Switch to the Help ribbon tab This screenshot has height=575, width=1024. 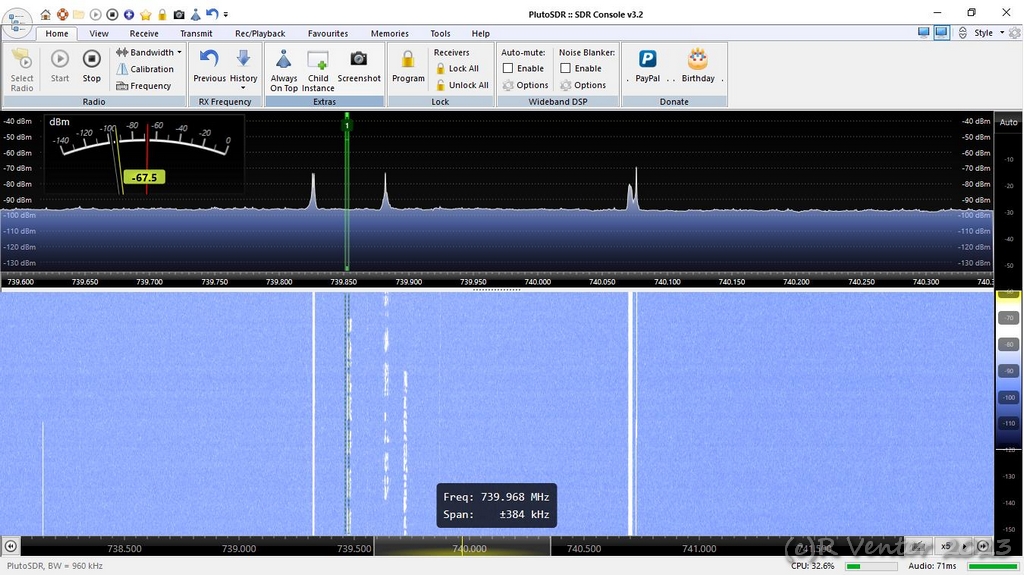[481, 33]
